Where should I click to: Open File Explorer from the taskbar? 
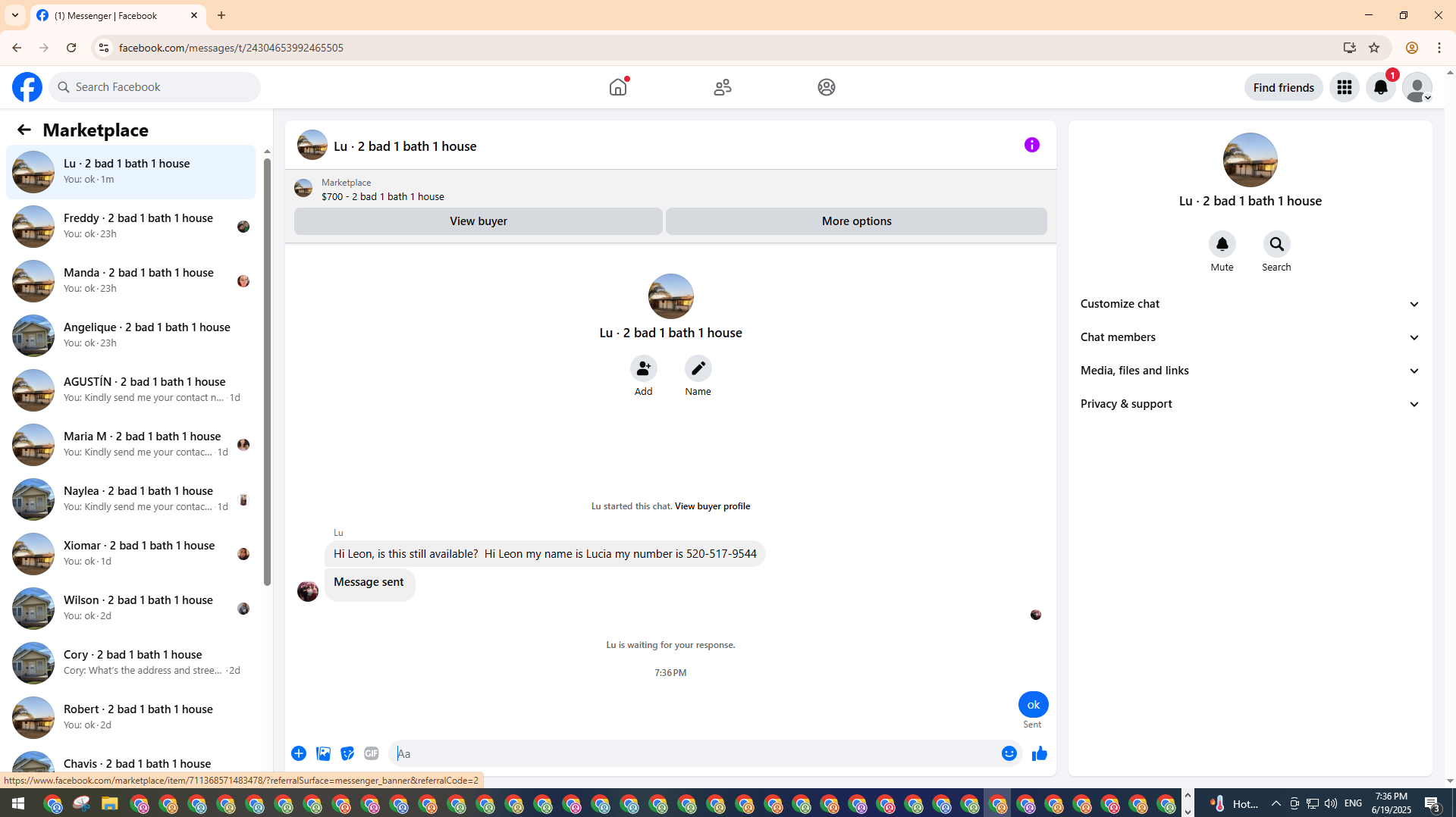[x=110, y=803]
